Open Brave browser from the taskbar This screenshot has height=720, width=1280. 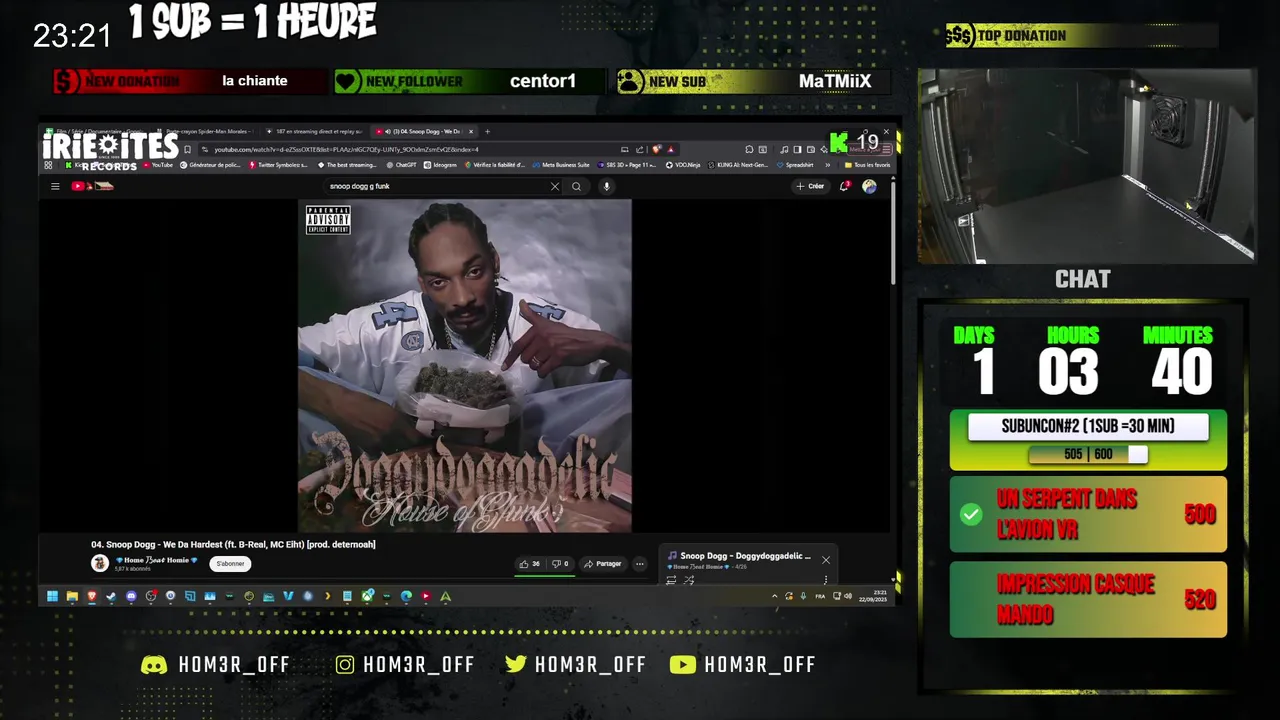click(x=92, y=596)
